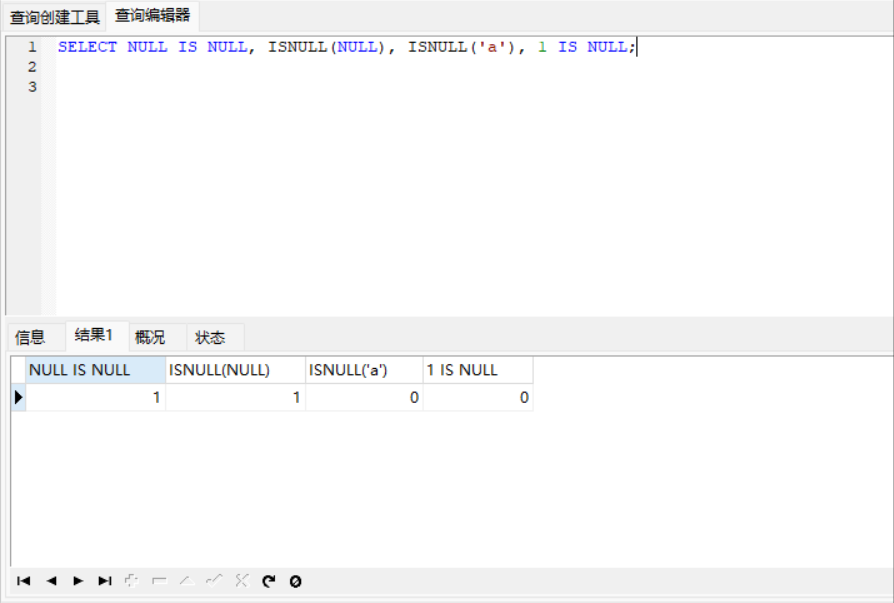Image resolution: width=894 pixels, height=603 pixels.
Task: Switch to the 查询创建工具 tab
Action: point(55,17)
